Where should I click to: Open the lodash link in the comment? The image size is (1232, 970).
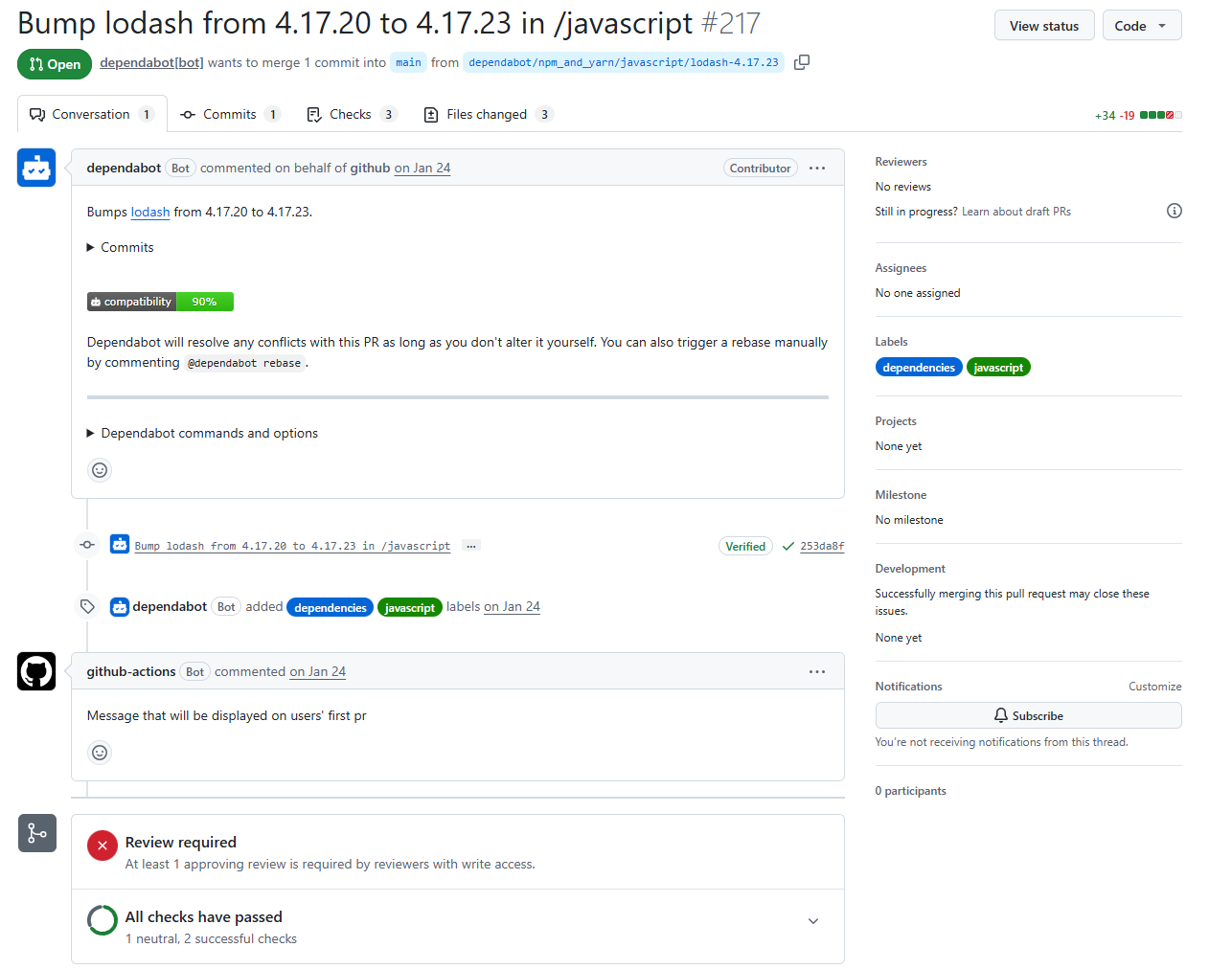click(150, 212)
